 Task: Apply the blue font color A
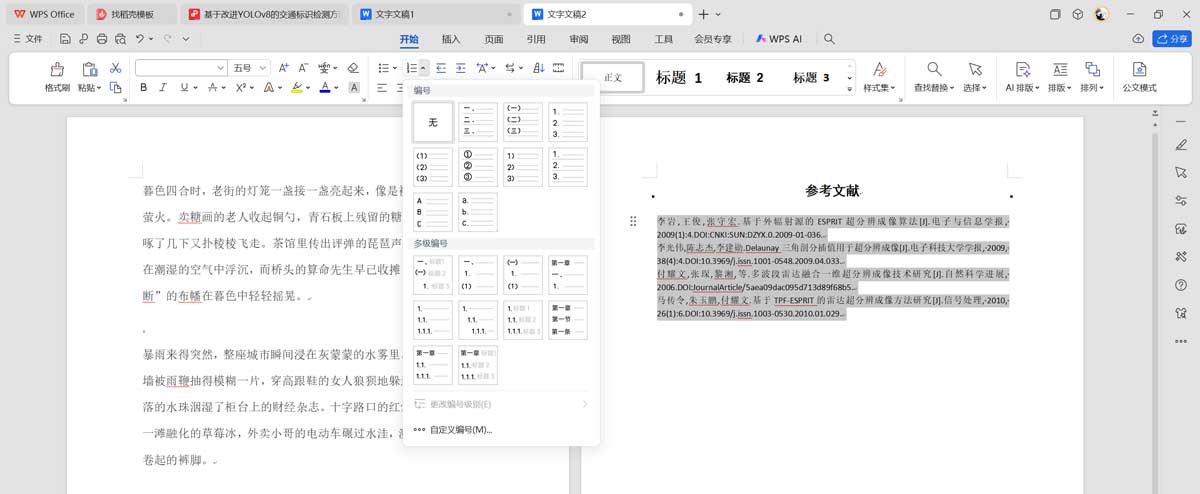point(324,88)
